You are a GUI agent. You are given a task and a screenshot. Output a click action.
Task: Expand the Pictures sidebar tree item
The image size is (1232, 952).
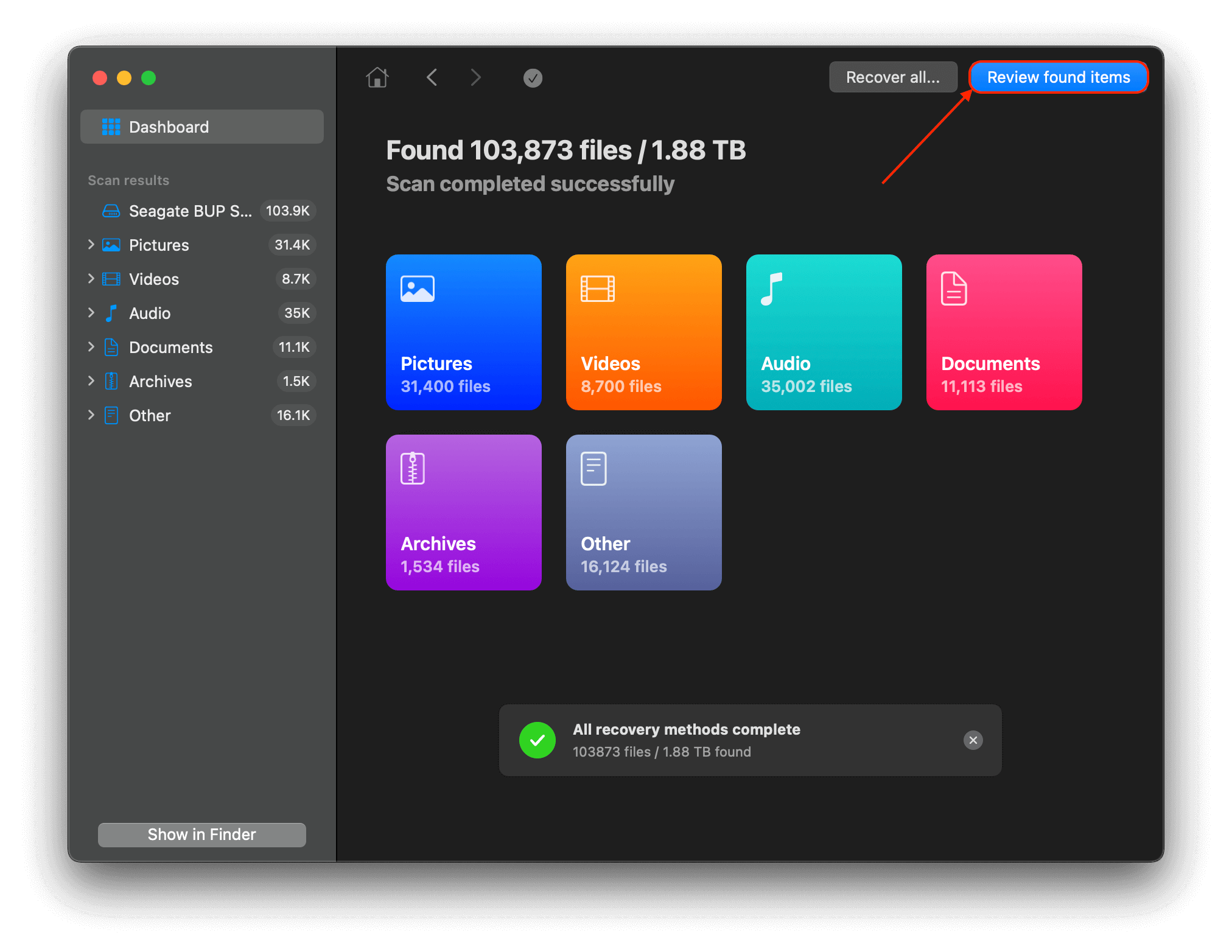pyautogui.click(x=91, y=245)
